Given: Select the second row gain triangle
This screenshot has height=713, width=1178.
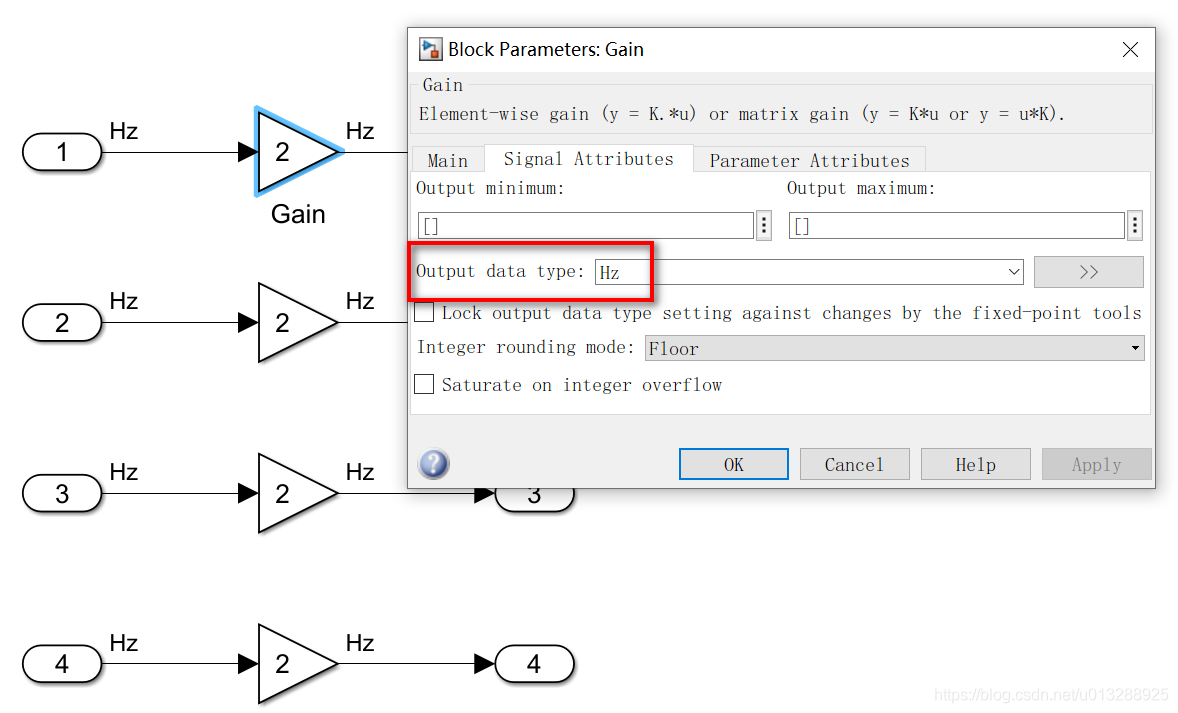Looking at the screenshot, I should point(290,323).
